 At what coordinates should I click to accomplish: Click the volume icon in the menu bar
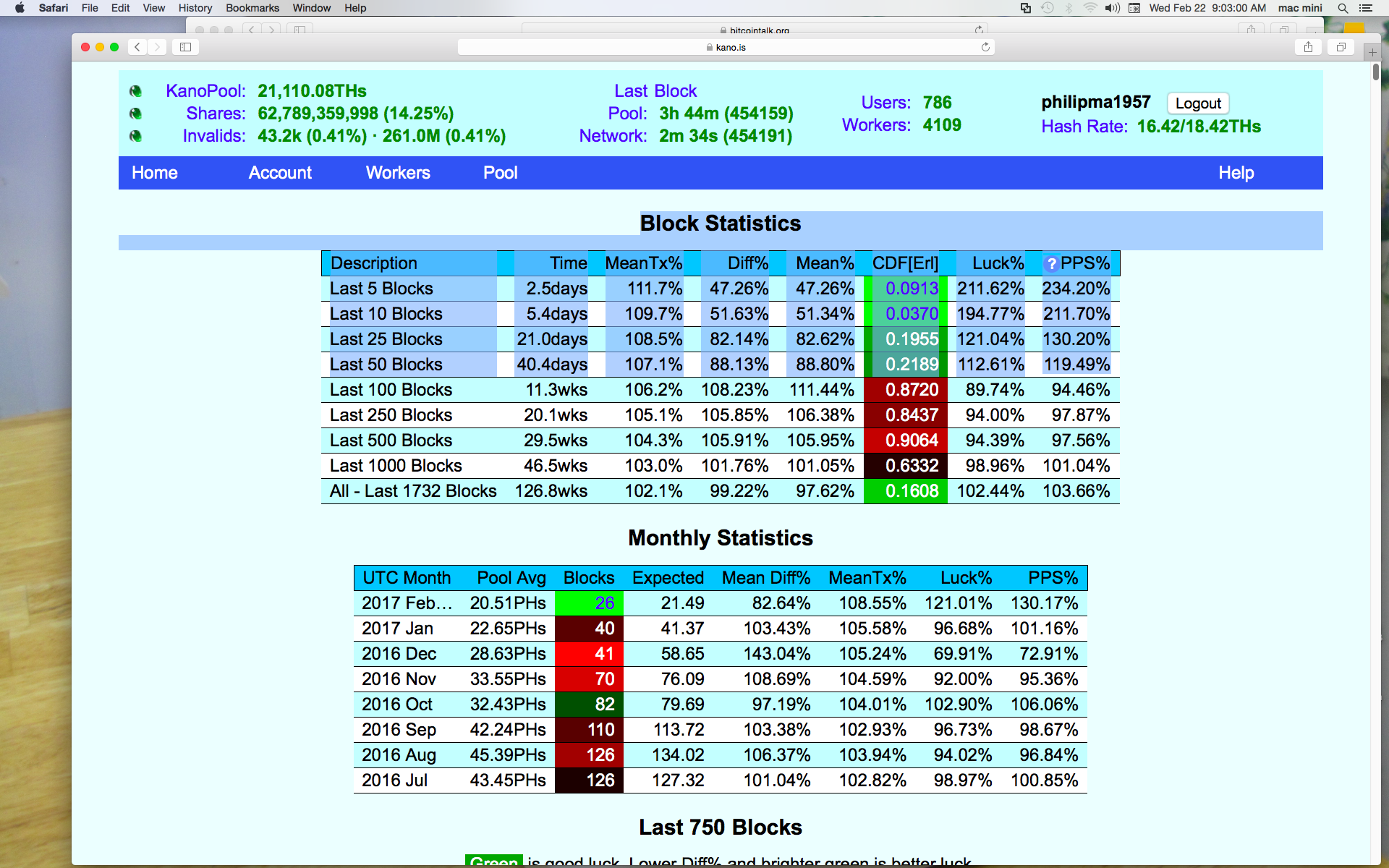1113,8
